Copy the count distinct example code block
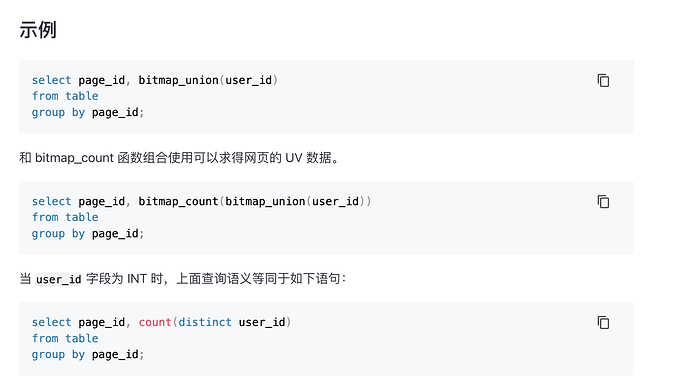 603,322
